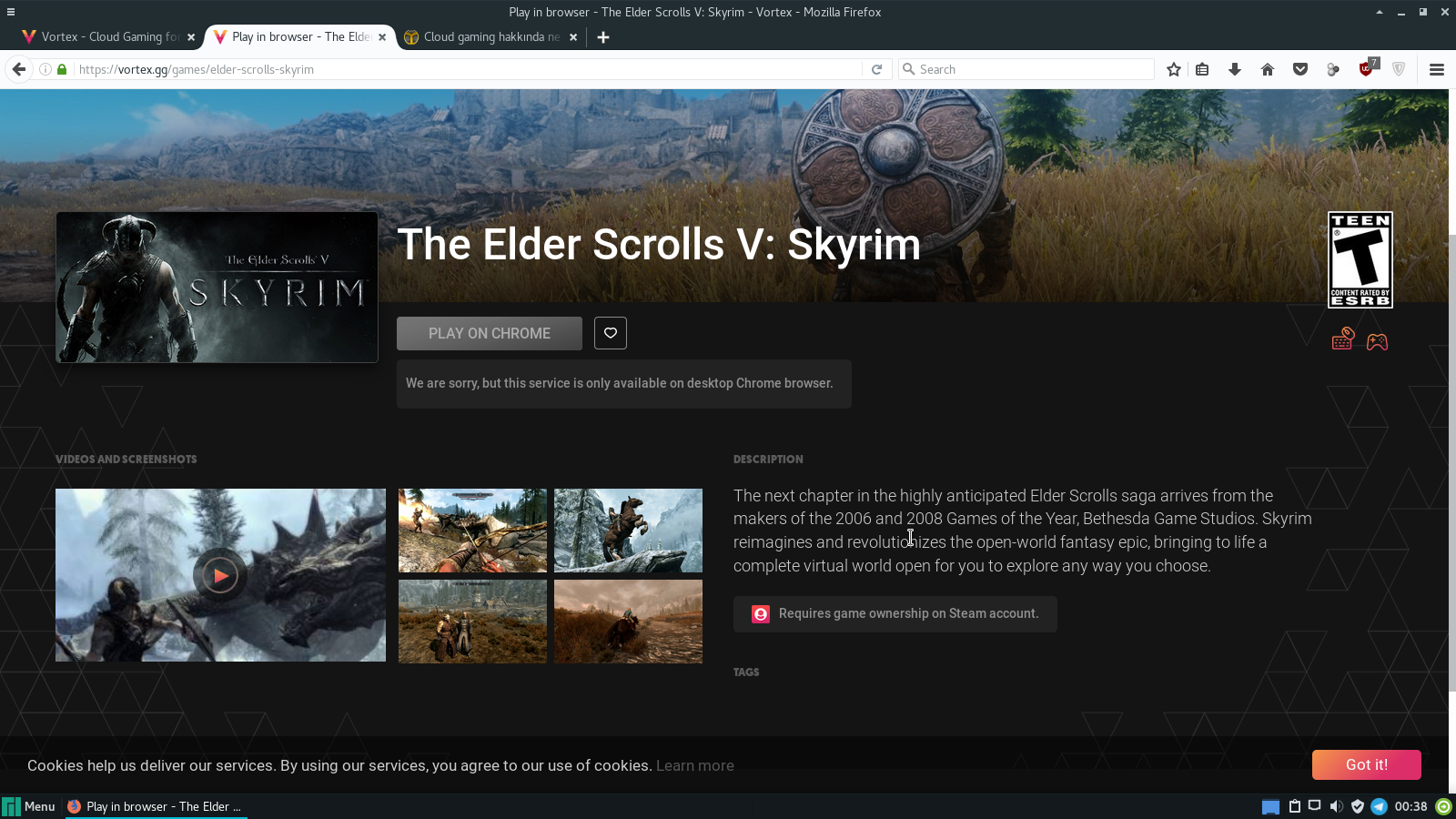Open the security shield tray icon
Image resolution: width=1456 pixels, height=819 pixels.
pos(1358,806)
